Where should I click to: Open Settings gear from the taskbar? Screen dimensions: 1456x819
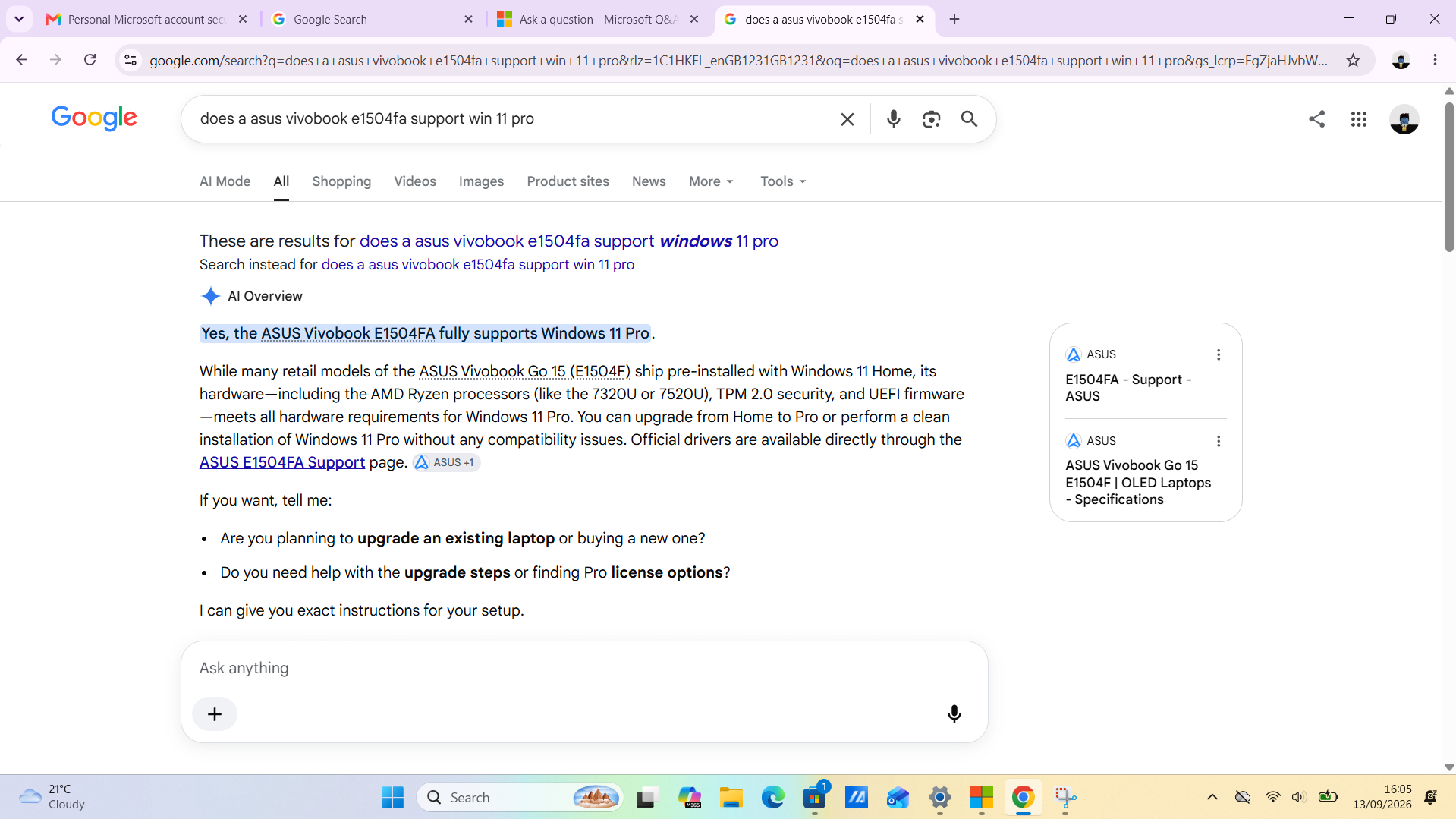[940, 798]
